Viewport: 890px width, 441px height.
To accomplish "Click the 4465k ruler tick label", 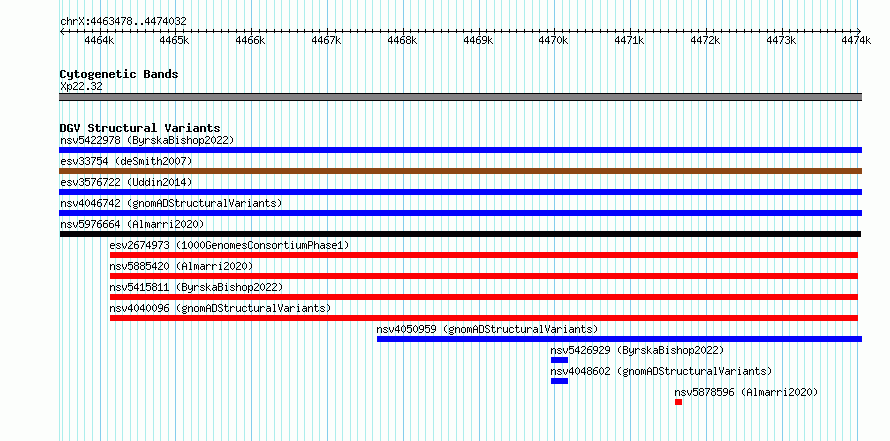I will tap(175, 40).
